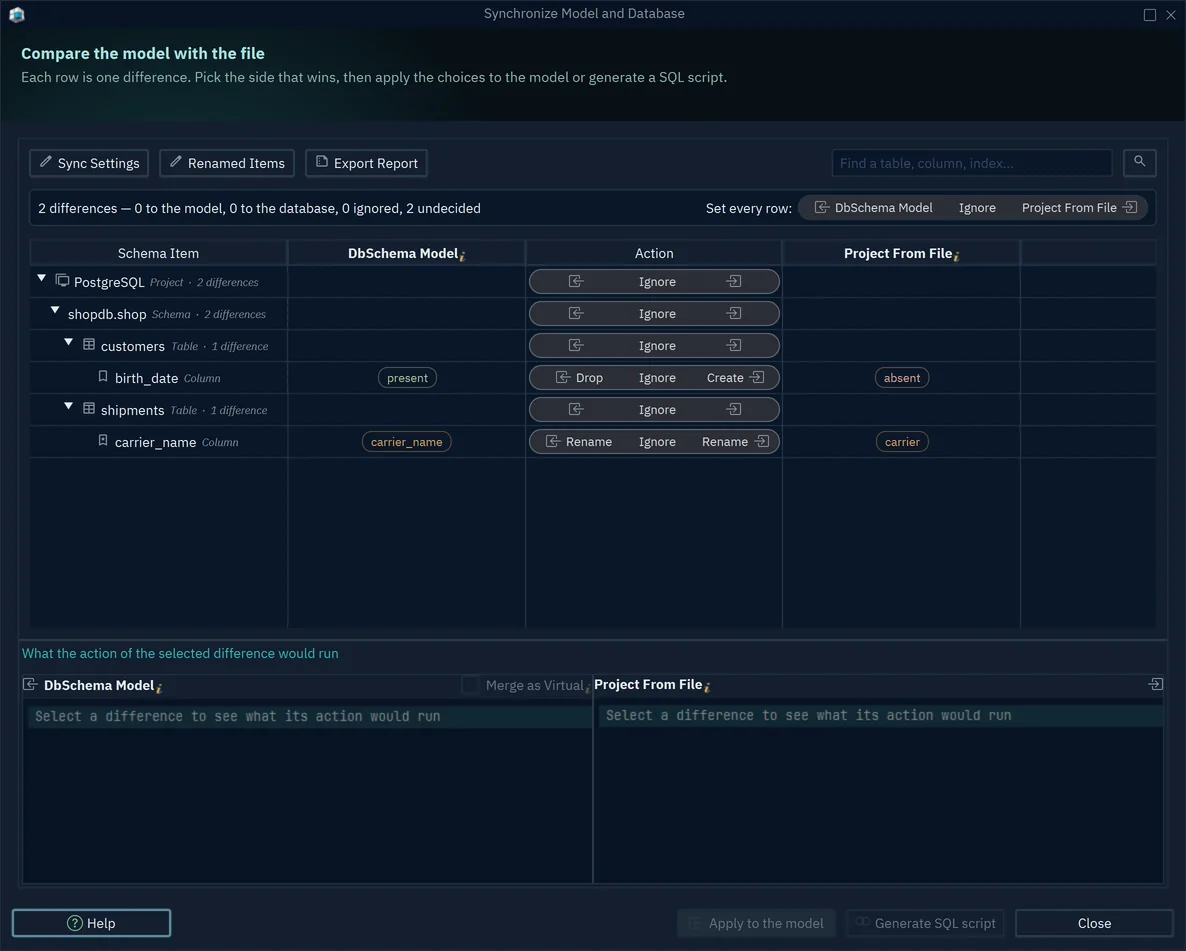Collapse the PostgreSQL project node

click(x=42, y=279)
